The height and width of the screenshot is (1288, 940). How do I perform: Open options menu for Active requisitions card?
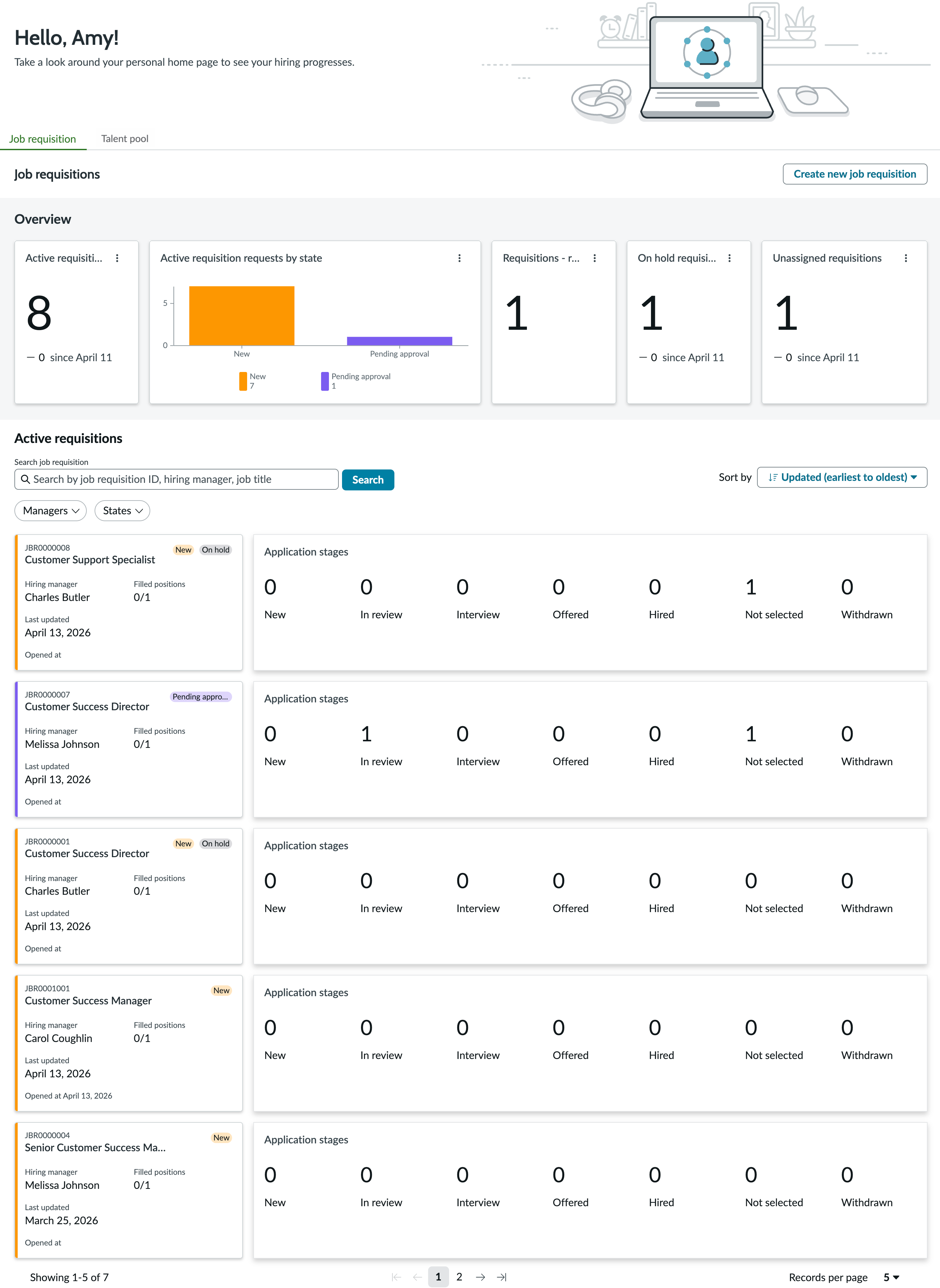pos(117,258)
